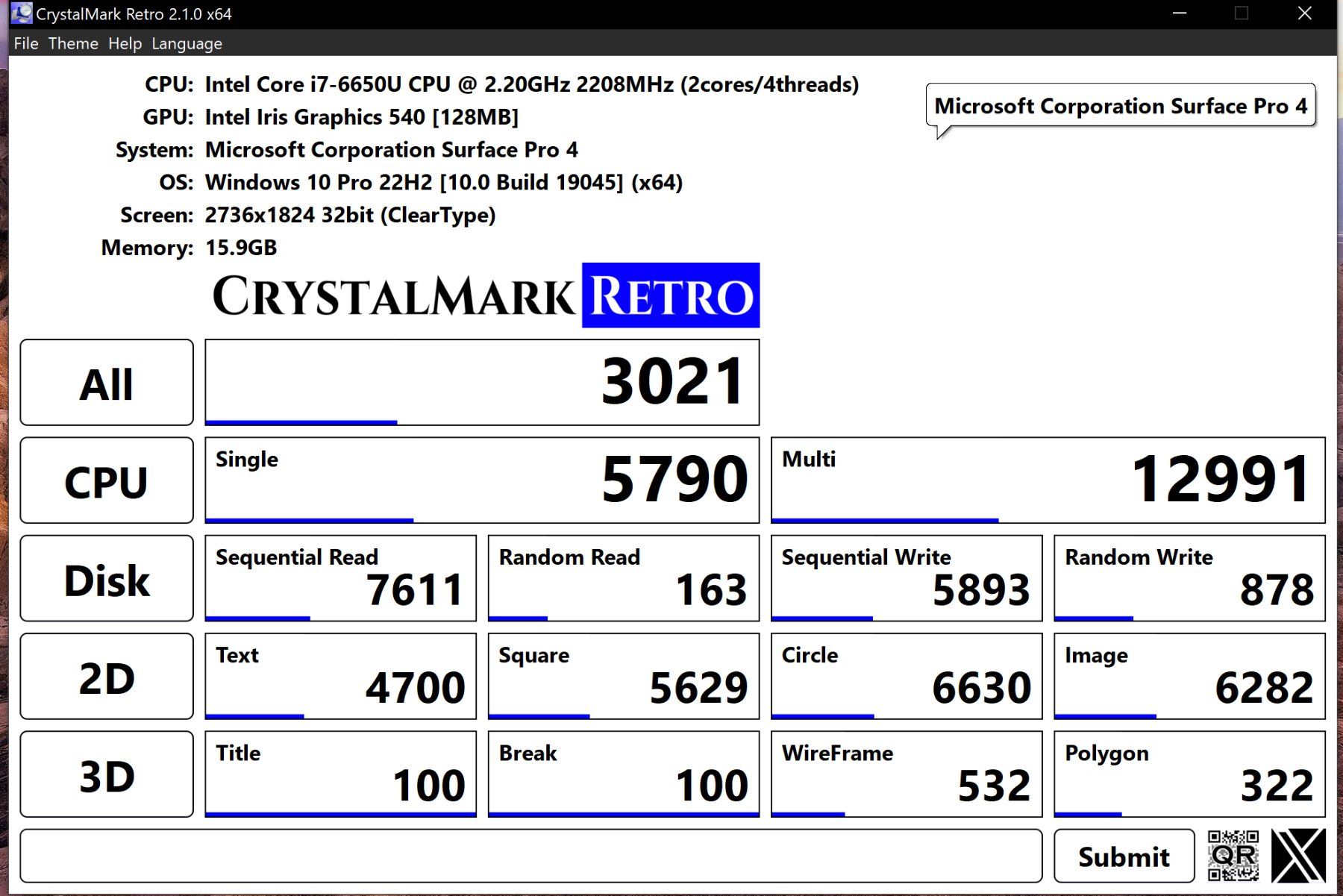Click the Random Write result 878
The image size is (1343, 896).
tap(1190, 578)
